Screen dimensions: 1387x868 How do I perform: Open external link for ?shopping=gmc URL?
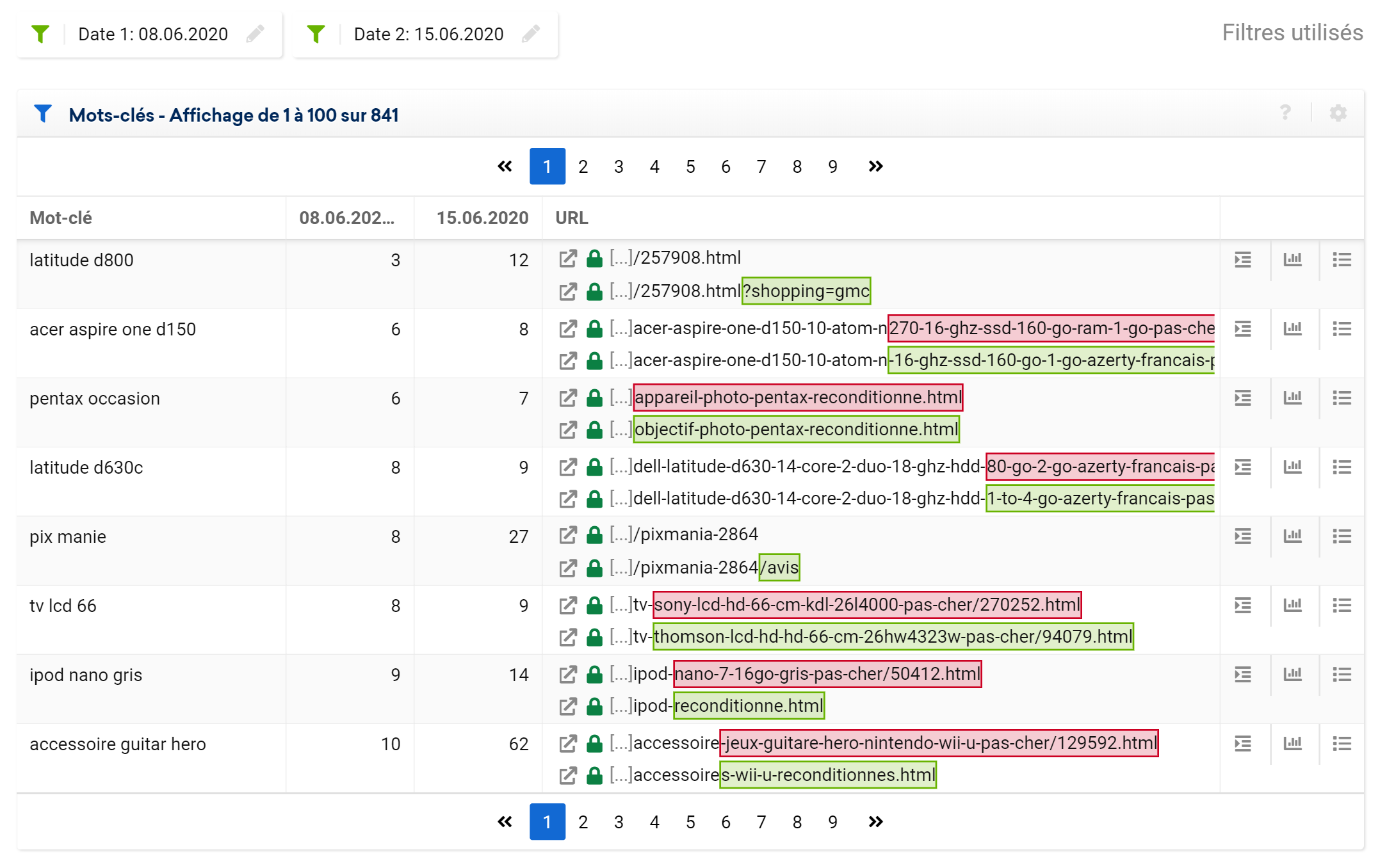tap(567, 292)
